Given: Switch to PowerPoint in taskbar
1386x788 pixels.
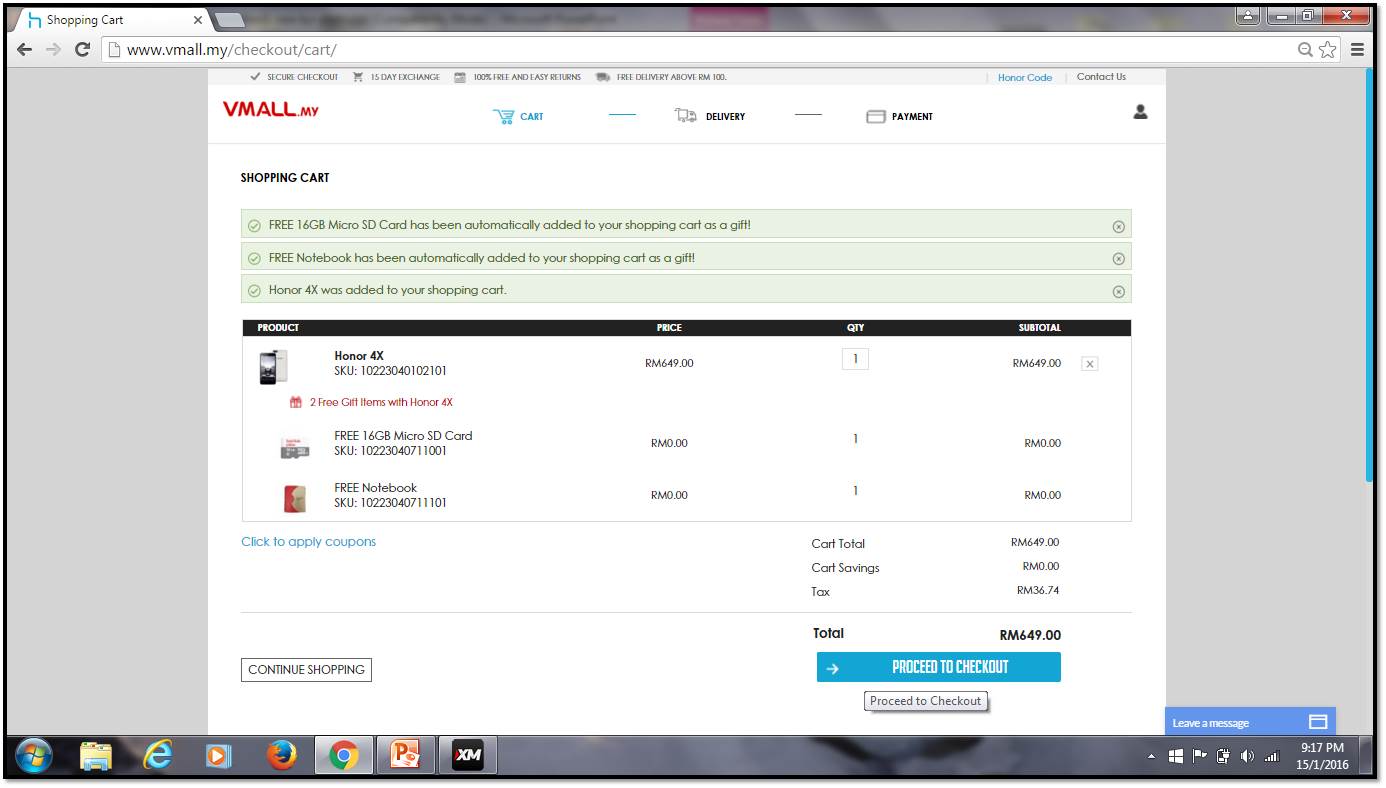Looking at the screenshot, I should click(x=405, y=757).
